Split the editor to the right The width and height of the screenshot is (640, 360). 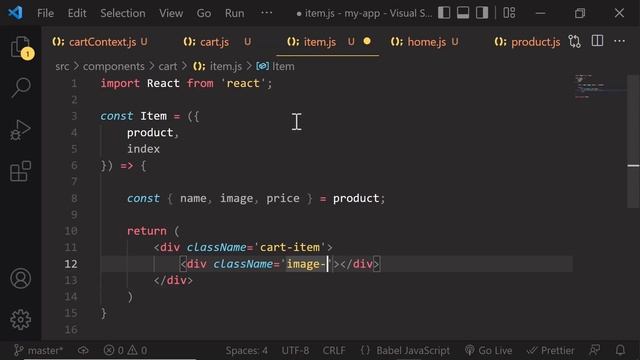click(597, 41)
